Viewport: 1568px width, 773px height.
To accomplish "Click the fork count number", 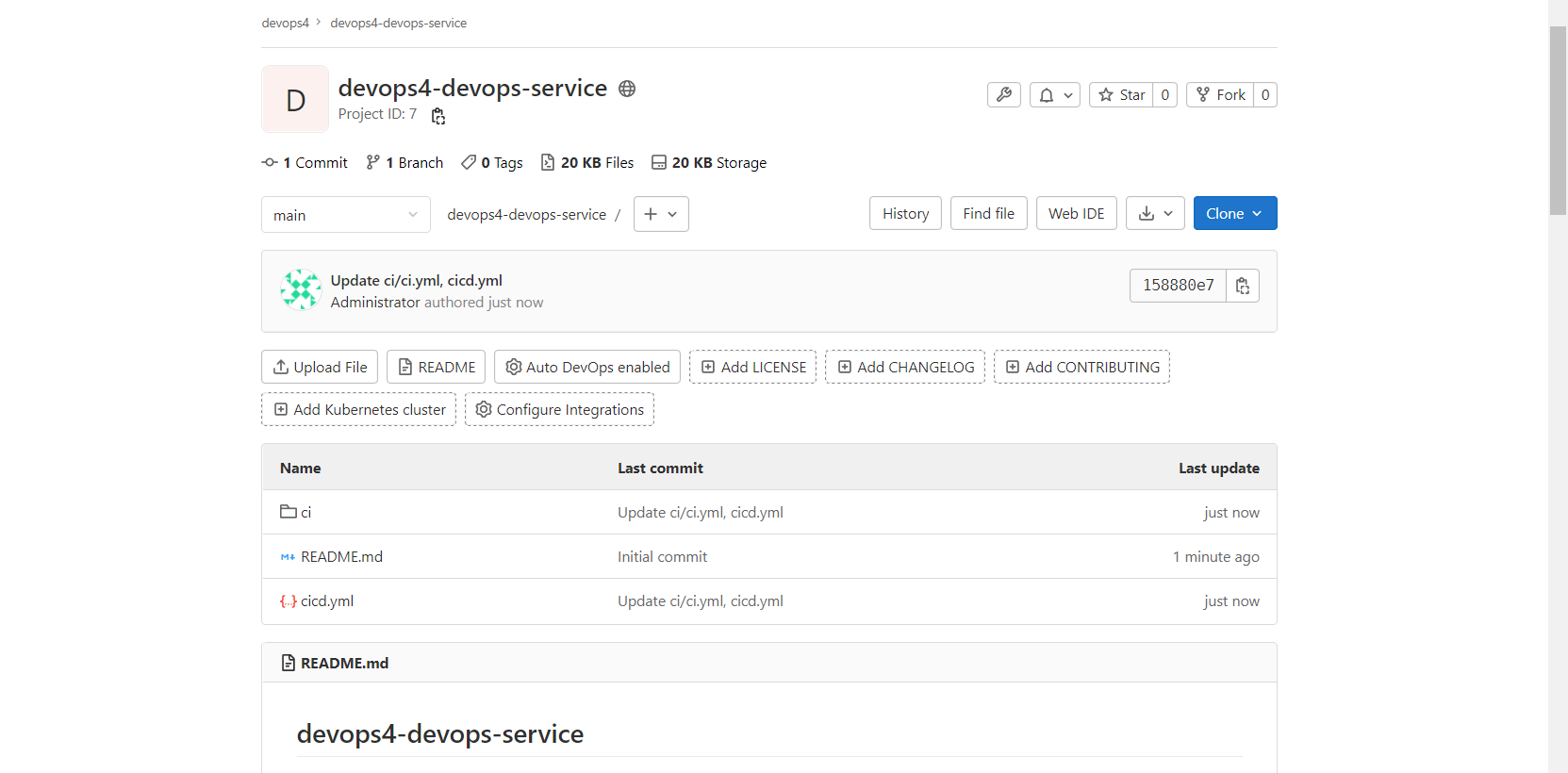I will [1265, 95].
